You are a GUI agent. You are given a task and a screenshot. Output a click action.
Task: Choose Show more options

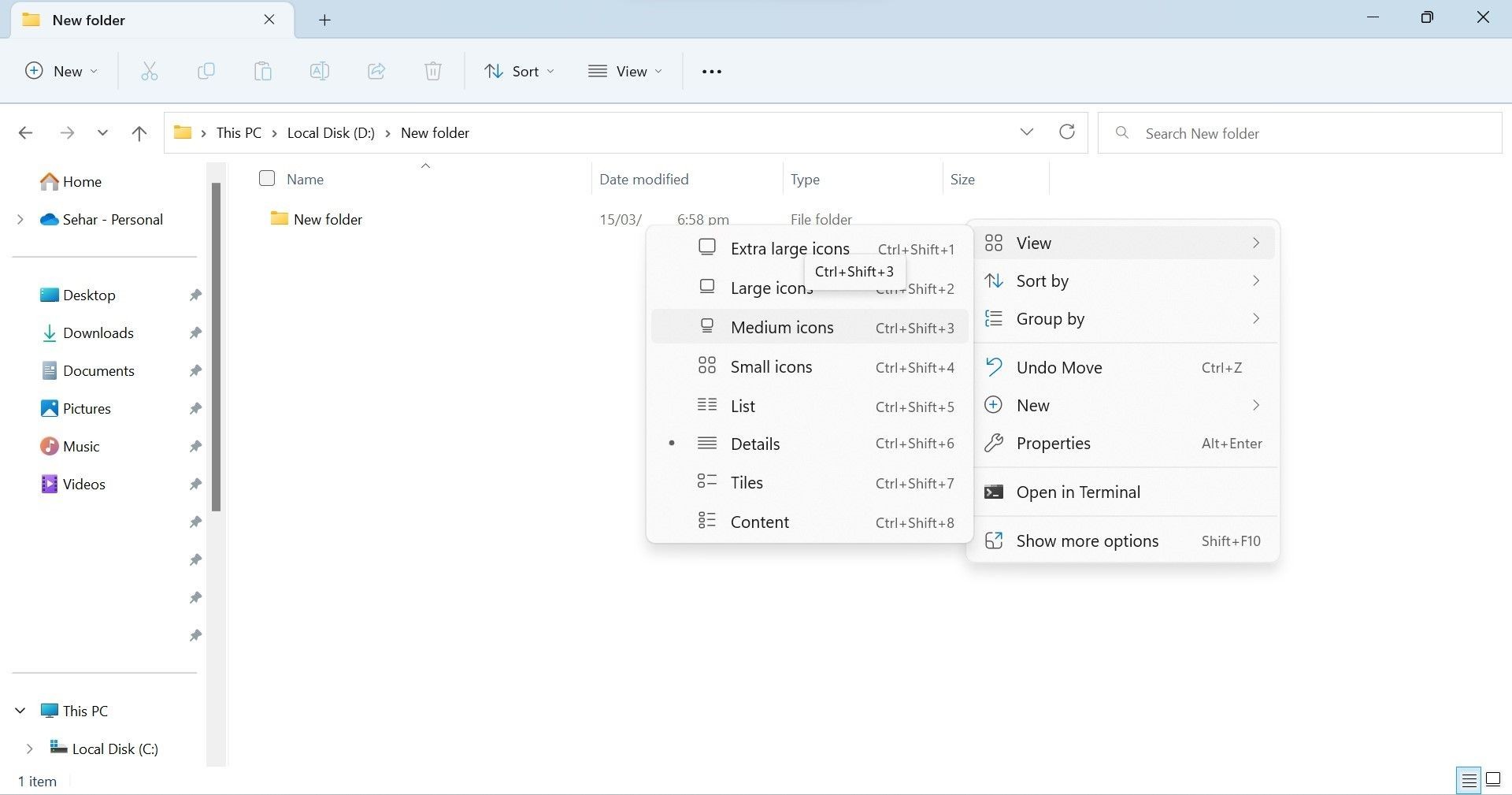click(1124, 541)
